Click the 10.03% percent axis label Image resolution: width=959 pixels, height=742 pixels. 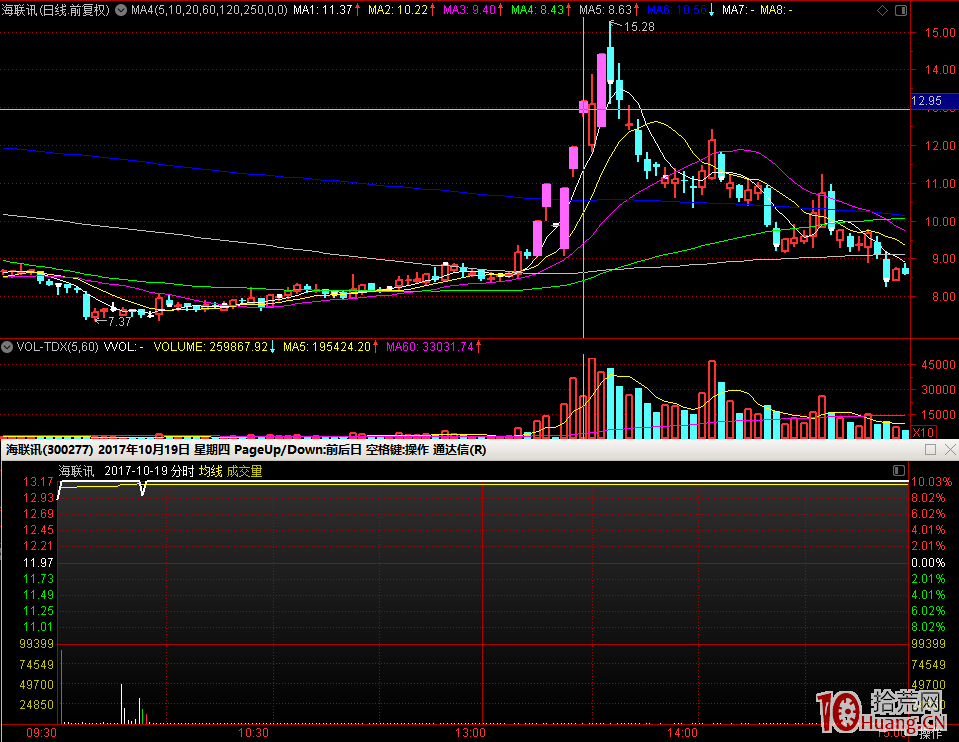point(932,482)
